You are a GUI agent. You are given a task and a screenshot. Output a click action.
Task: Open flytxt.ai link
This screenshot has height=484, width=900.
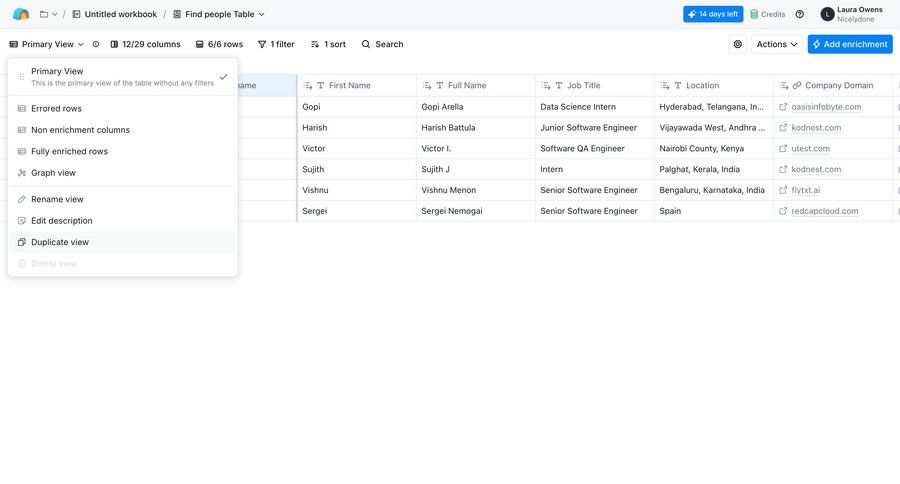tap(805, 190)
